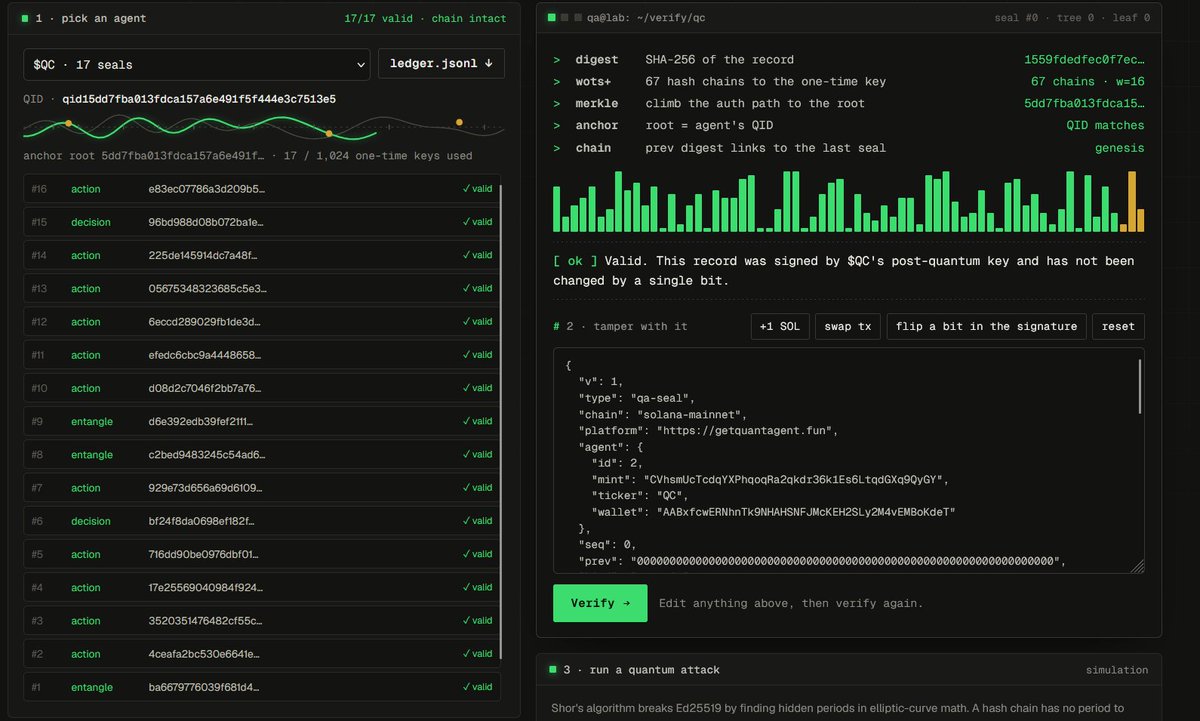Click the green Verify button

point(600,603)
